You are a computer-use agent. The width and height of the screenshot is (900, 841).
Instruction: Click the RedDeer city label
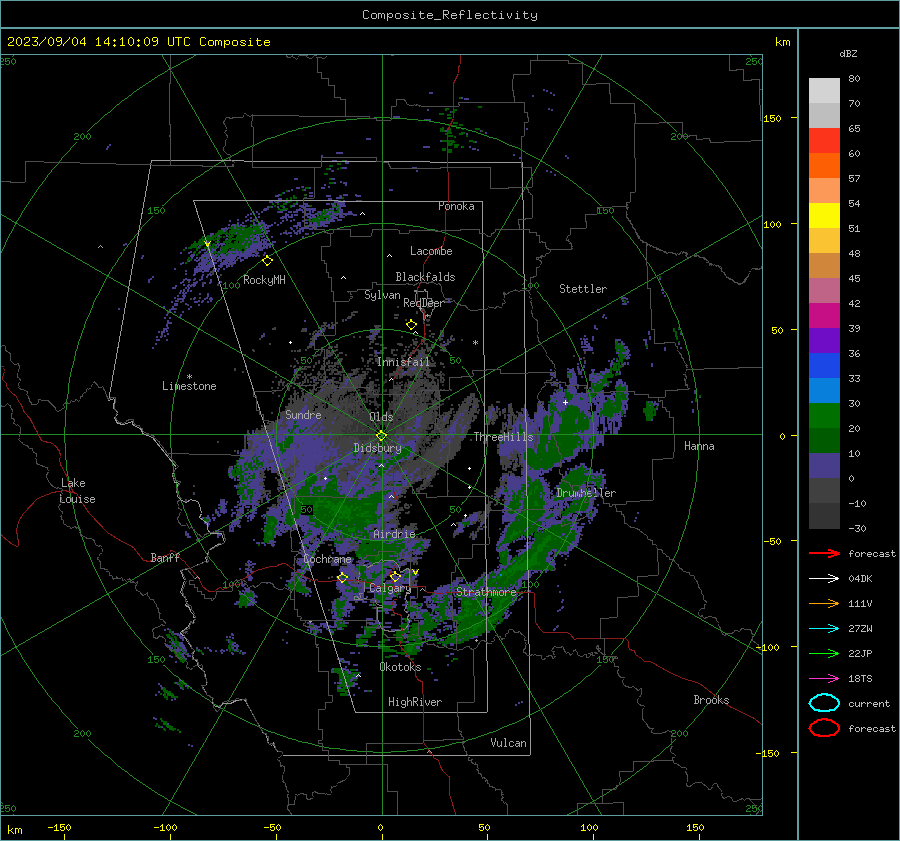[424, 303]
